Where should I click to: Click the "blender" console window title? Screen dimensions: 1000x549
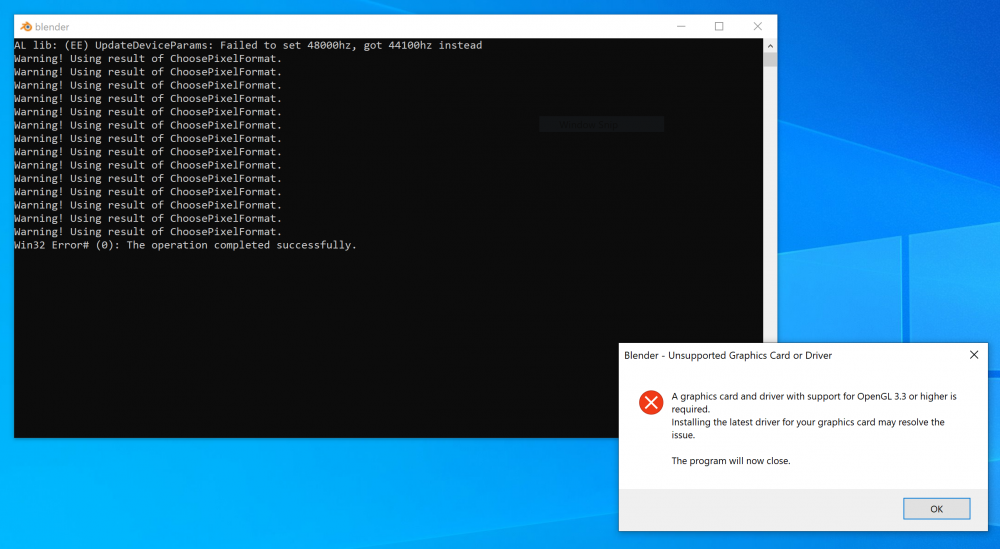tap(52, 27)
